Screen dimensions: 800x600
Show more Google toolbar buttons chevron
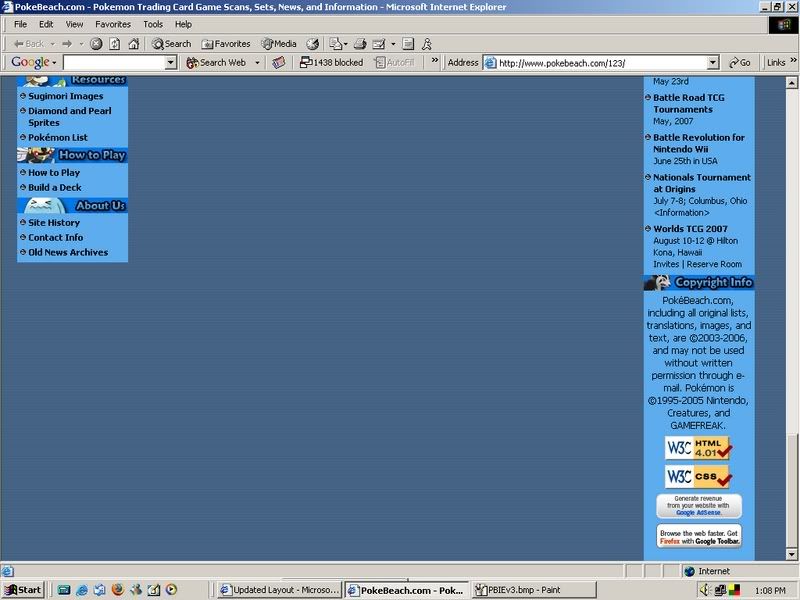435,60
